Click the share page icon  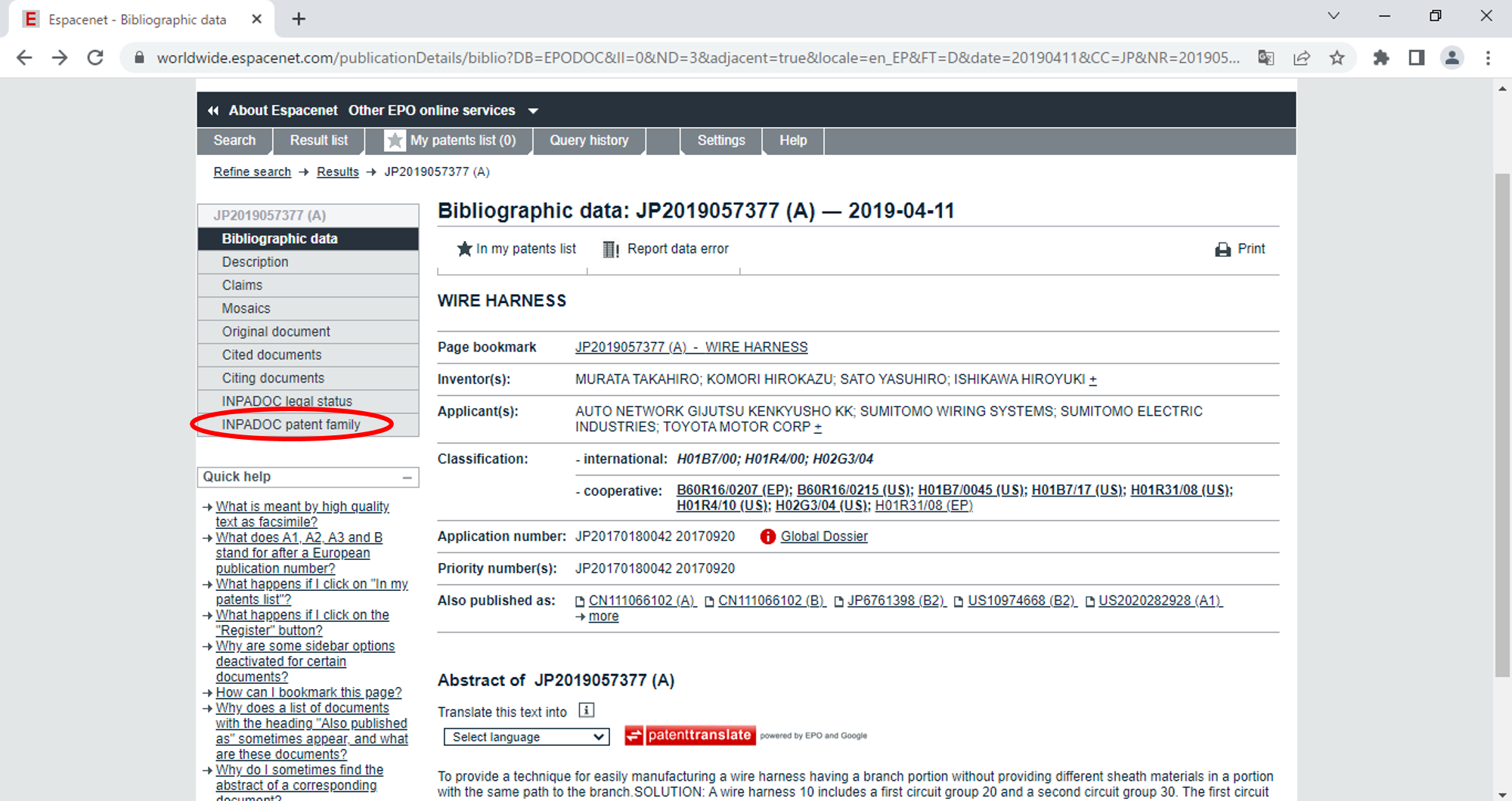[x=1302, y=57]
